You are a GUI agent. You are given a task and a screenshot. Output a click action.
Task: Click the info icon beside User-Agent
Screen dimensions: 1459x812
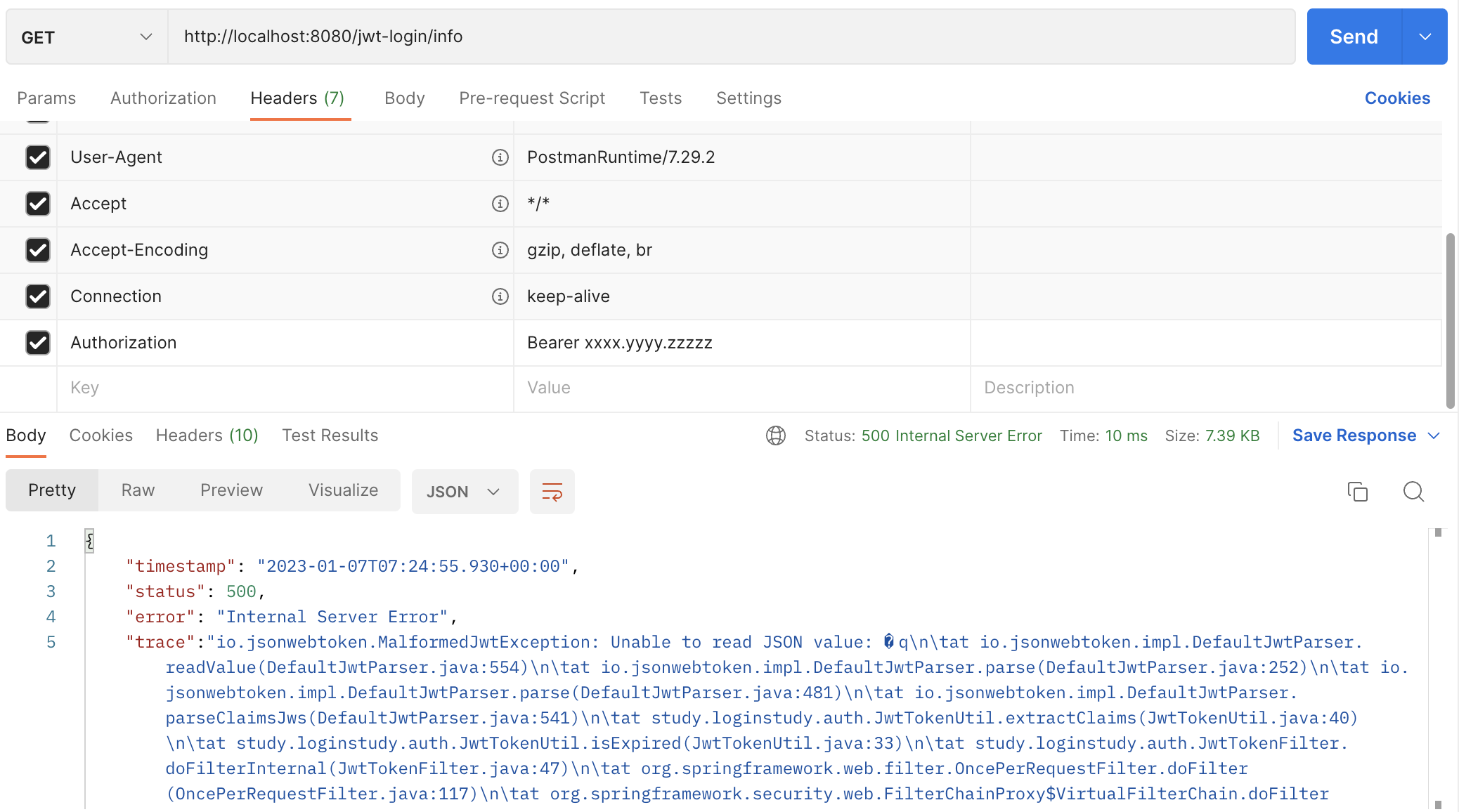point(500,157)
